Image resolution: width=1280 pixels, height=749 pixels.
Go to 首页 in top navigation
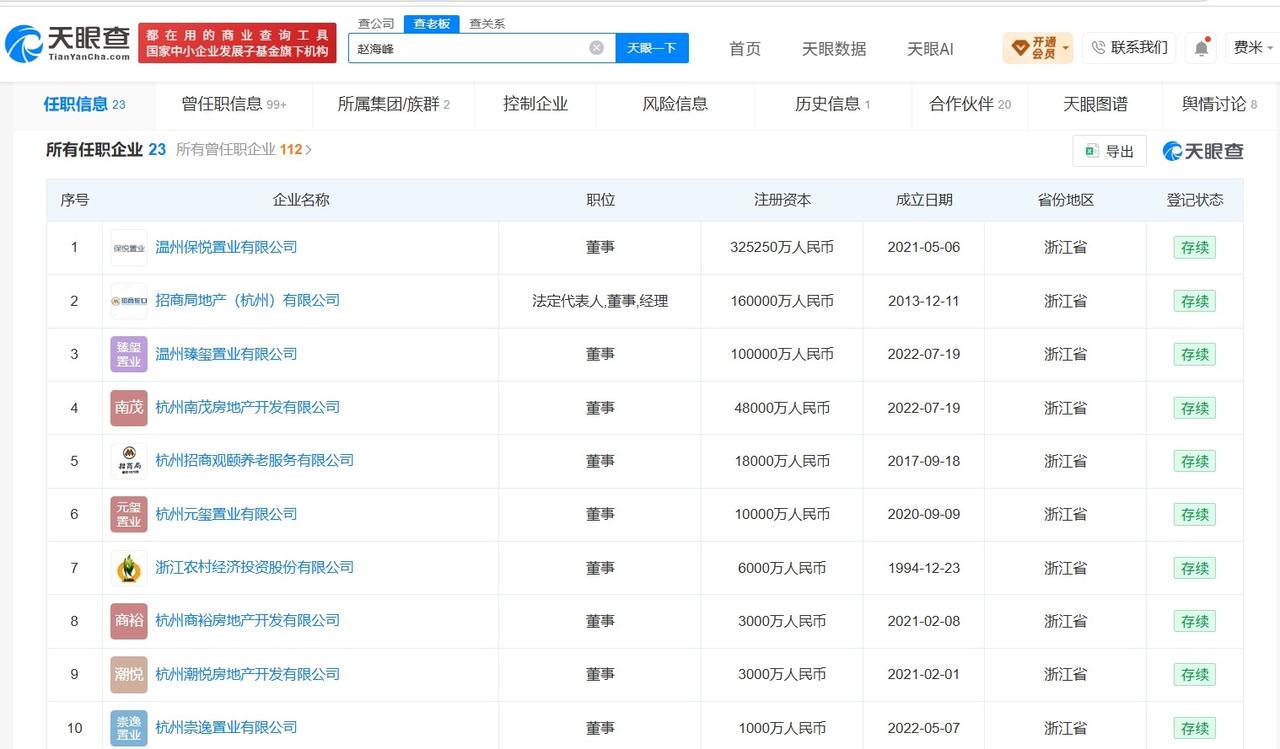coord(744,48)
